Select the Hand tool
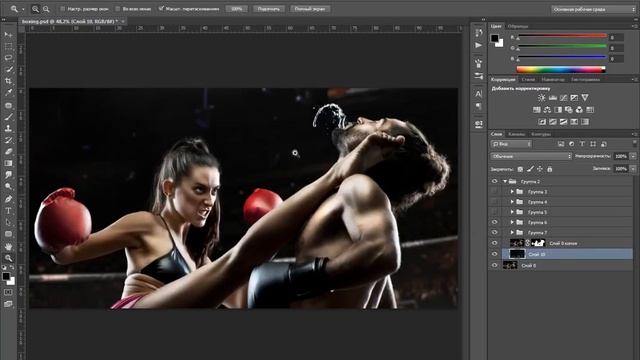The height and width of the screenshot is (360, 640). coord(8,247)
